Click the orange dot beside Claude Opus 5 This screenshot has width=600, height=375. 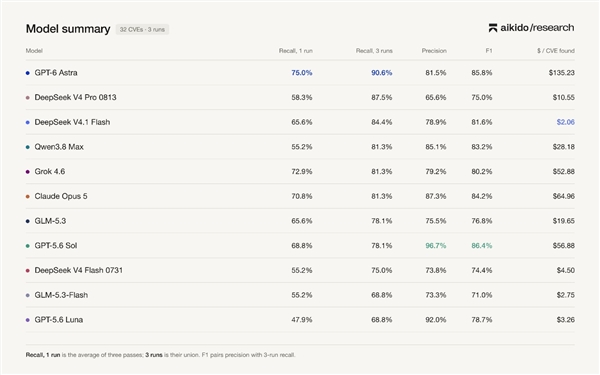(x=28, y=196)
